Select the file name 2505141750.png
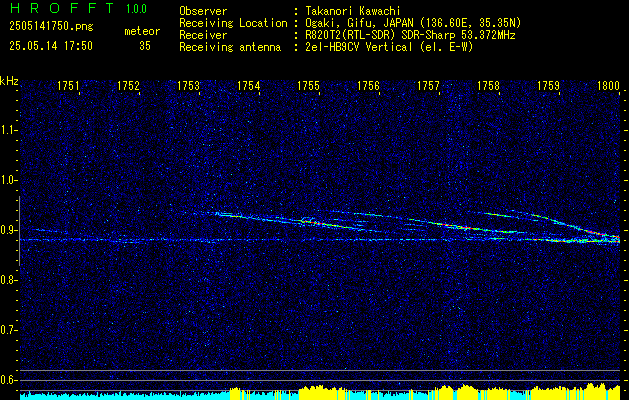Image resolution: width=629 pixels, height=400 pixels. [51, 27]
